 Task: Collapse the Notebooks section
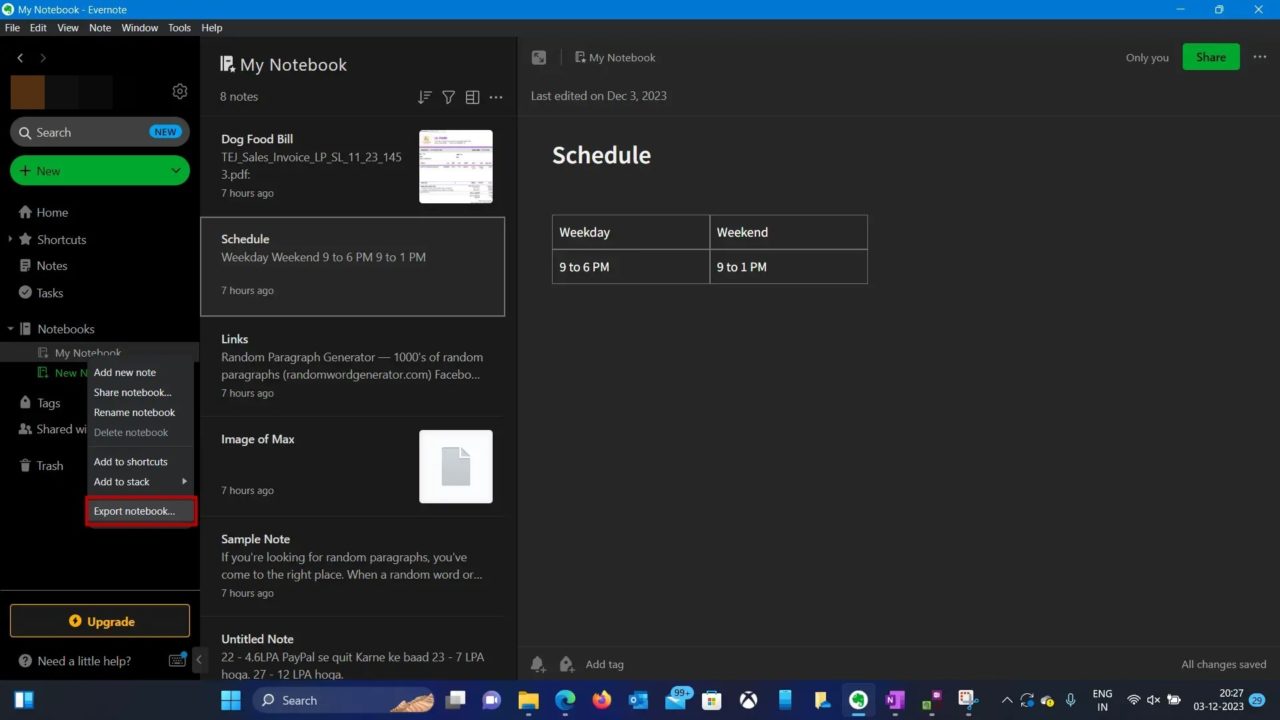point(10,328)
